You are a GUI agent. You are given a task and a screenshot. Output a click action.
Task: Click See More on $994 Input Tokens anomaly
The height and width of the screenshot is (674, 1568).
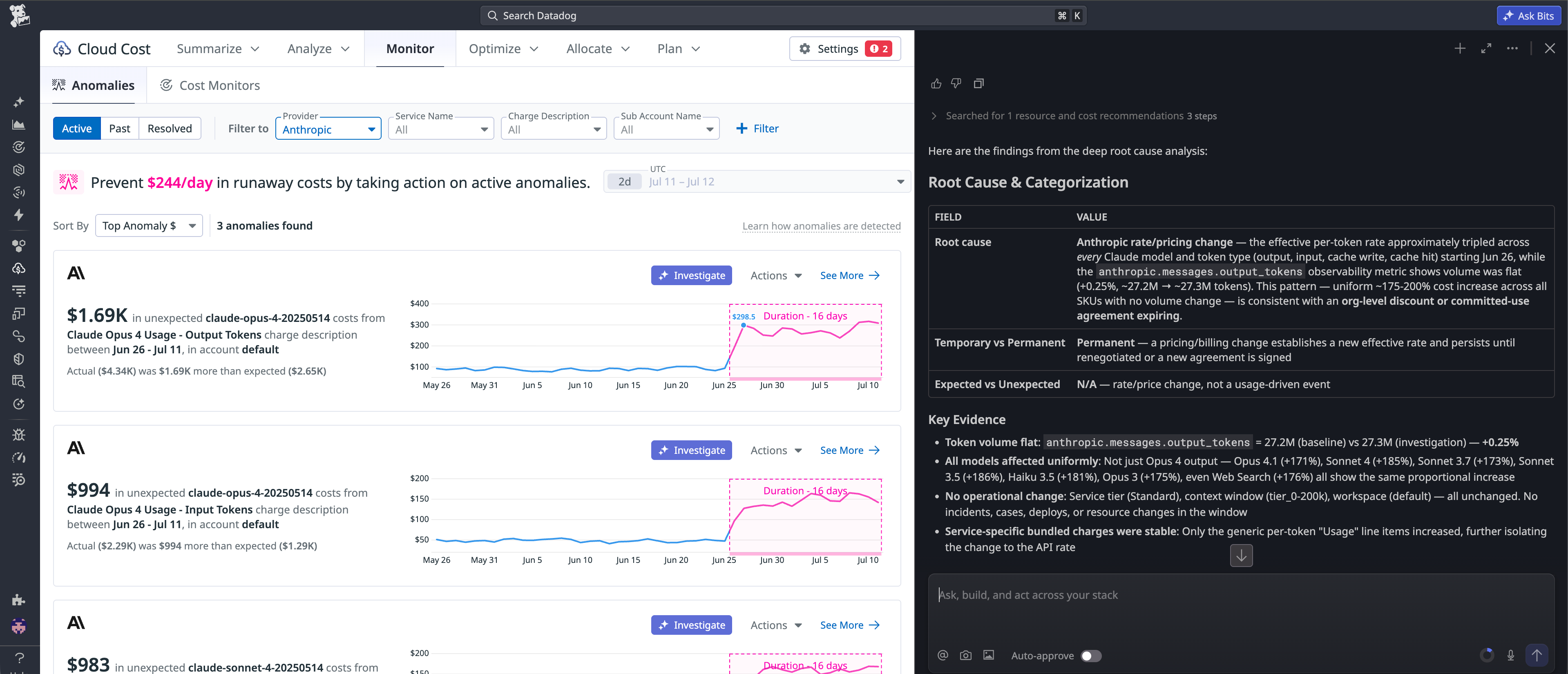(850, 451)
